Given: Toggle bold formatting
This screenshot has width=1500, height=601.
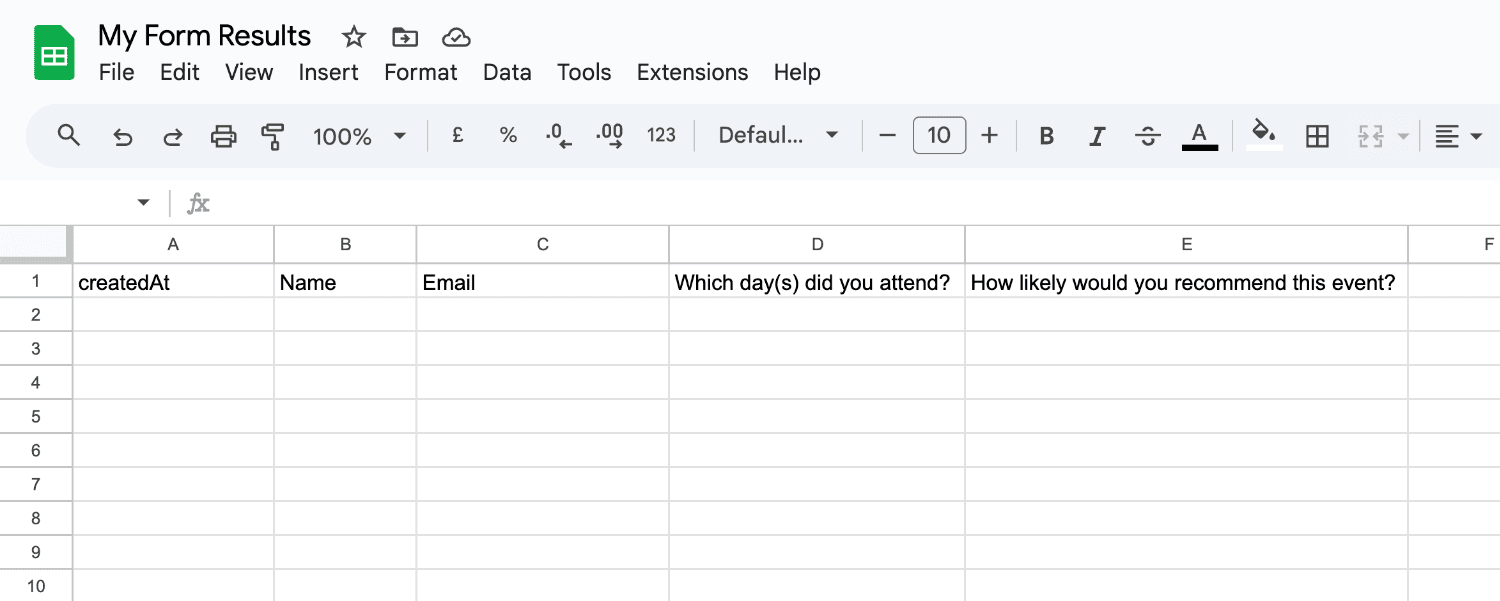Looking at the screenshot, I should pyautogui.click(x=1047, y=136).
